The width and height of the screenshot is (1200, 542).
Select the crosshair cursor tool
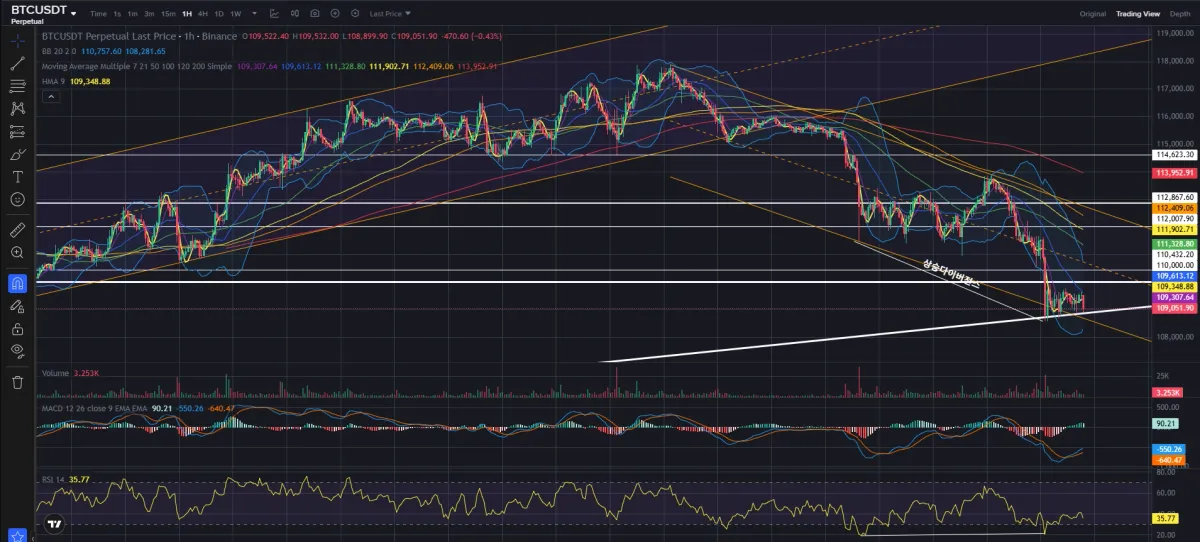pyautogui.click(x=17, y=40)
